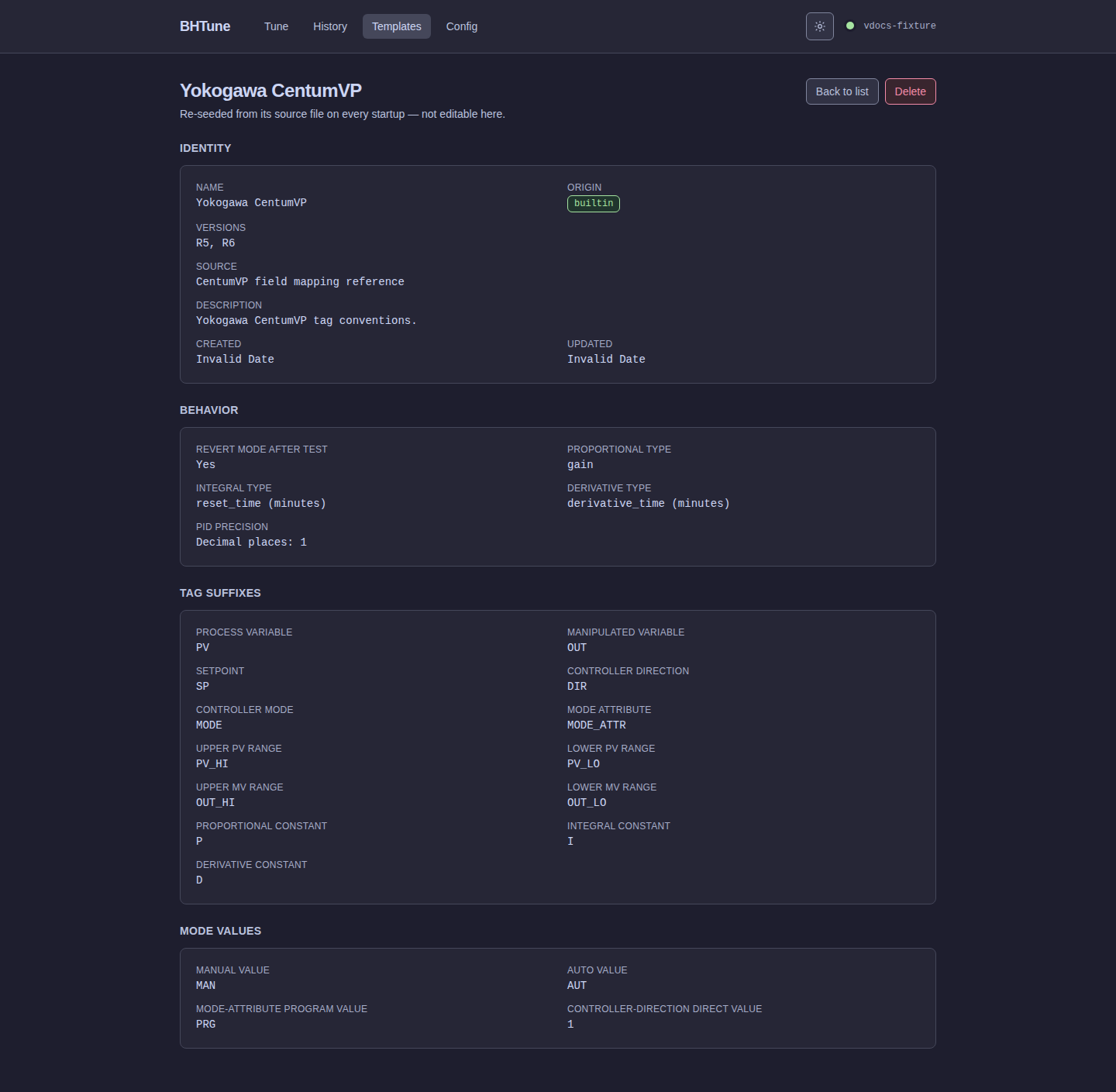1116x1092 pixels.
Task: Click the setpoint suffix SP
Action: coord(202,687)
